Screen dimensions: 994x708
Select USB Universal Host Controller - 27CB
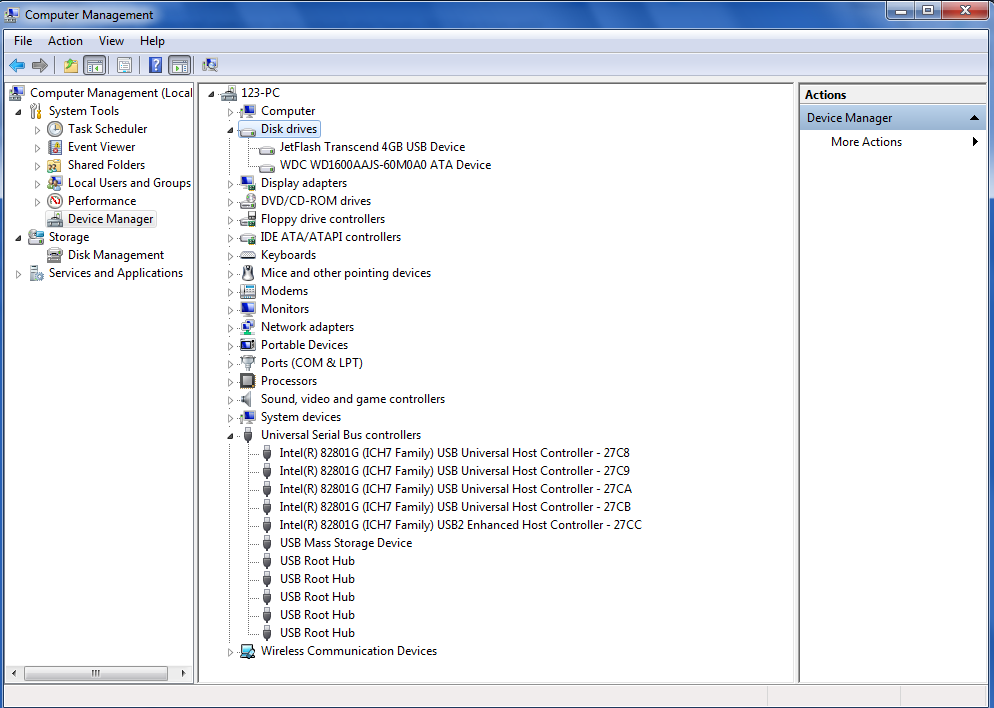[455, 507]
